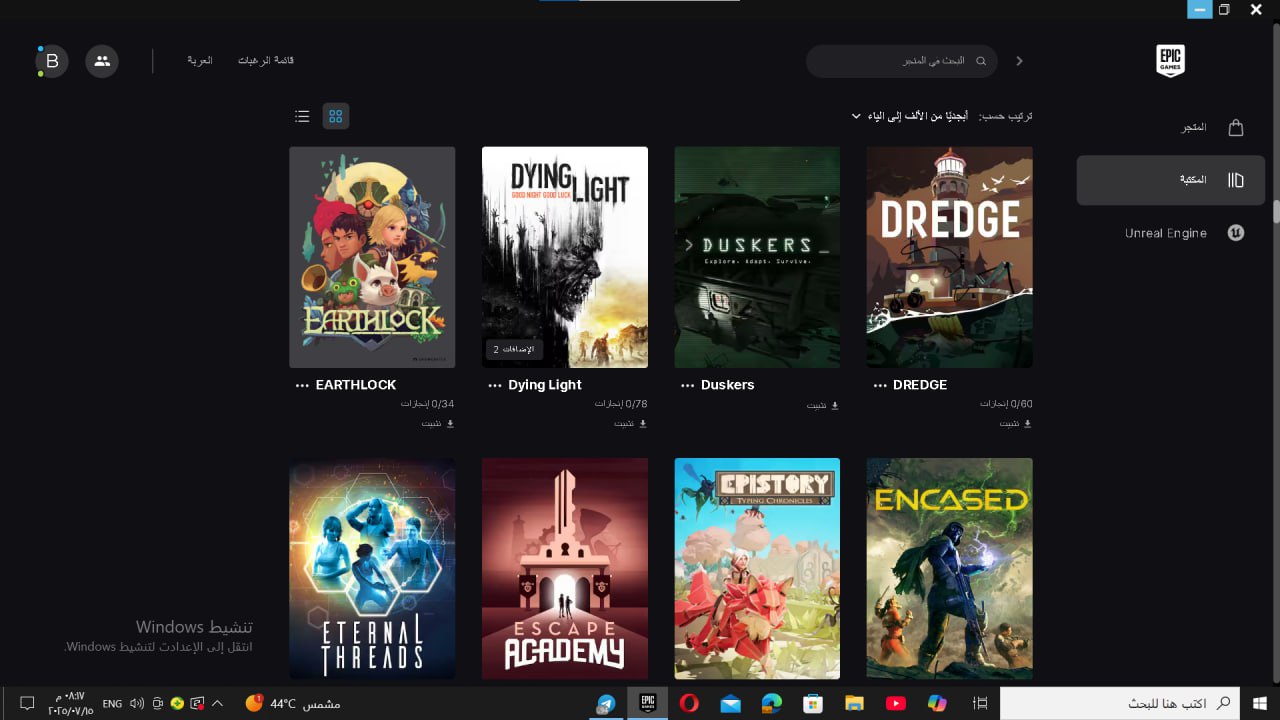Click the Duskers title text
Viewport: 1280px width, 720px height.
(x=728, y=385)
